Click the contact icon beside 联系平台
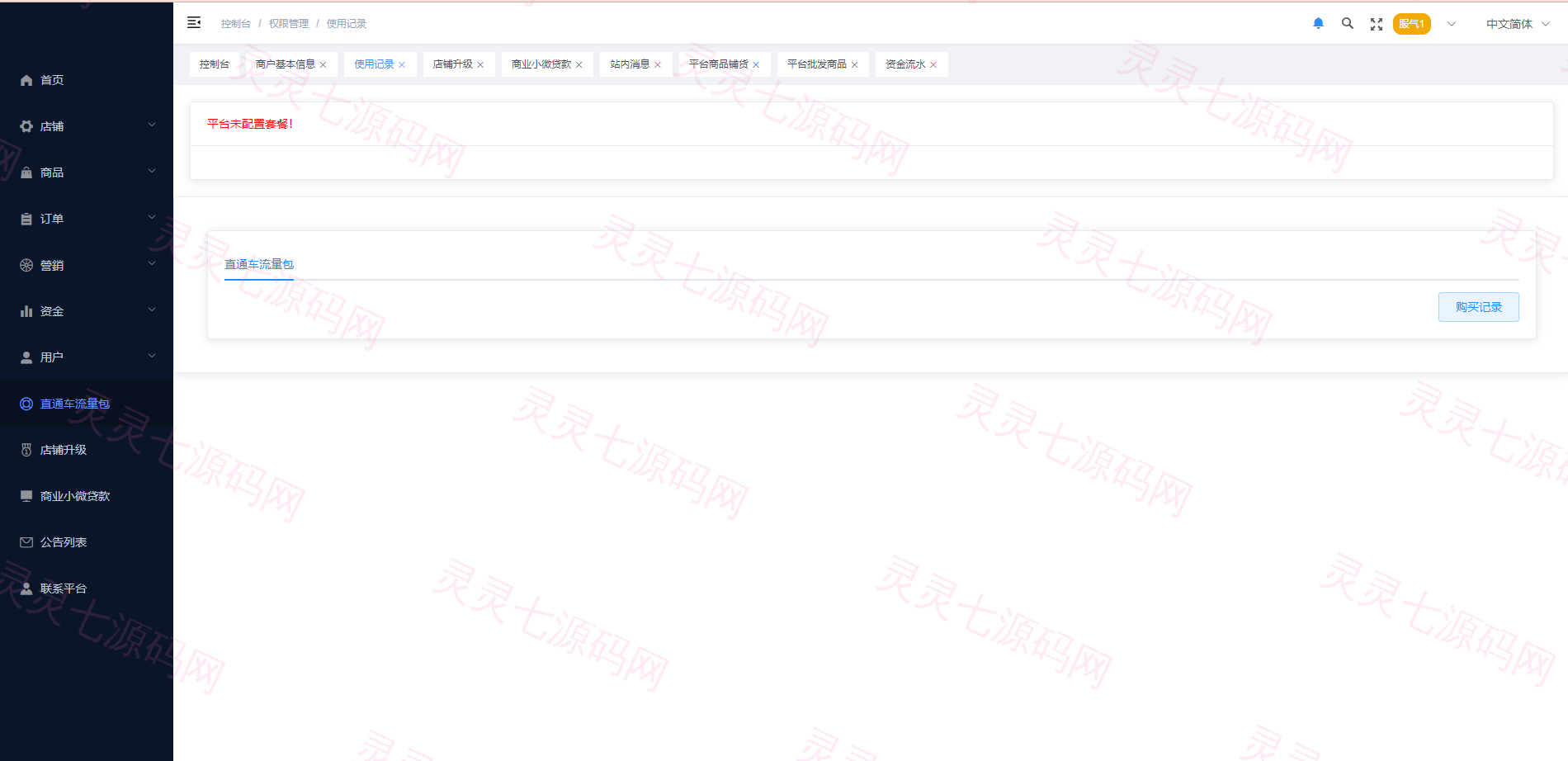1568x761 pixels. click(x=26, y=588)
